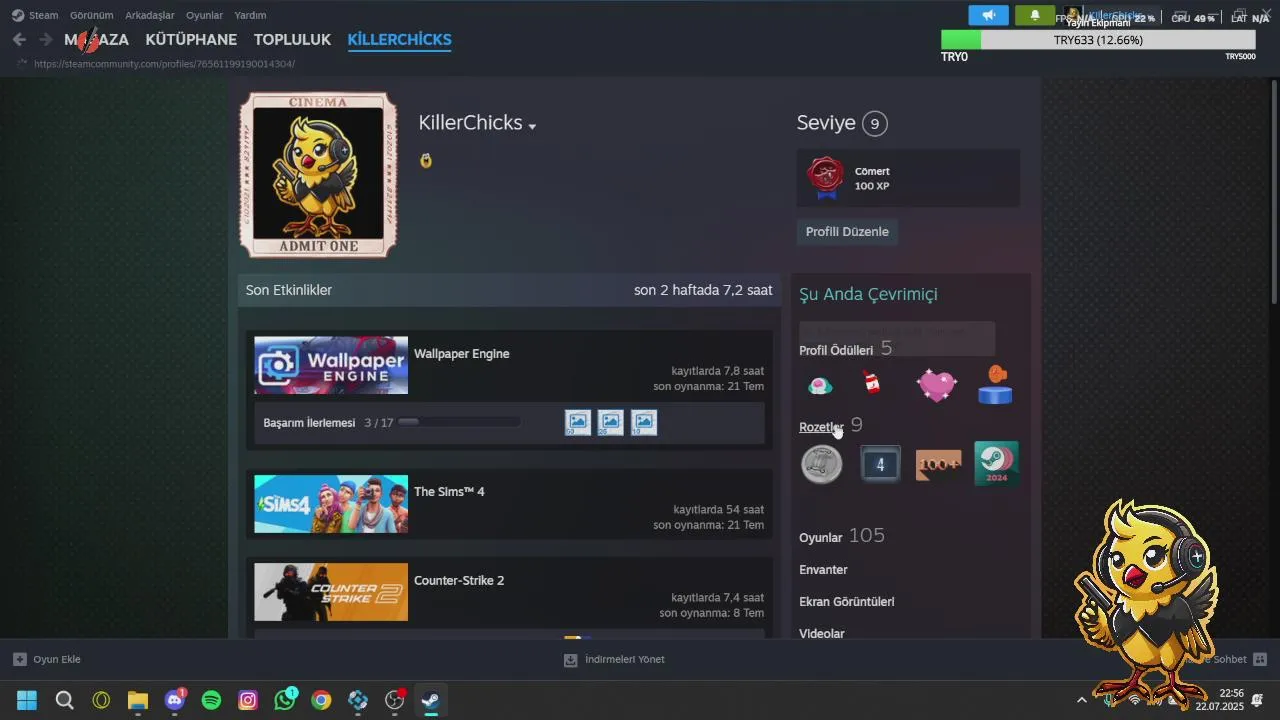The width and height of the screenshot is (1280, 720).
Task: Click Wallpaper Engine achievement progress bar
Action: 459,423
